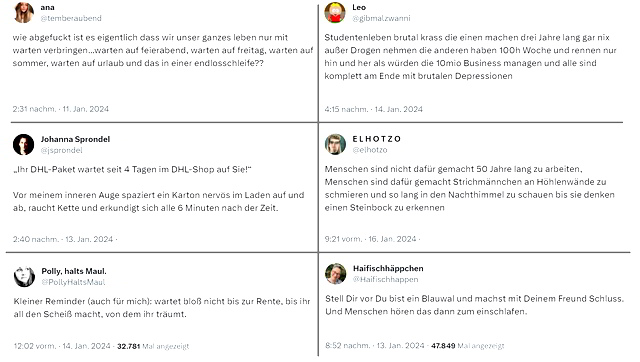Image resolution: width=640 pixels, height=362 pixels.
Task: Open the 47.849 Mal angezeigt view count
Action: coord(468,346)
